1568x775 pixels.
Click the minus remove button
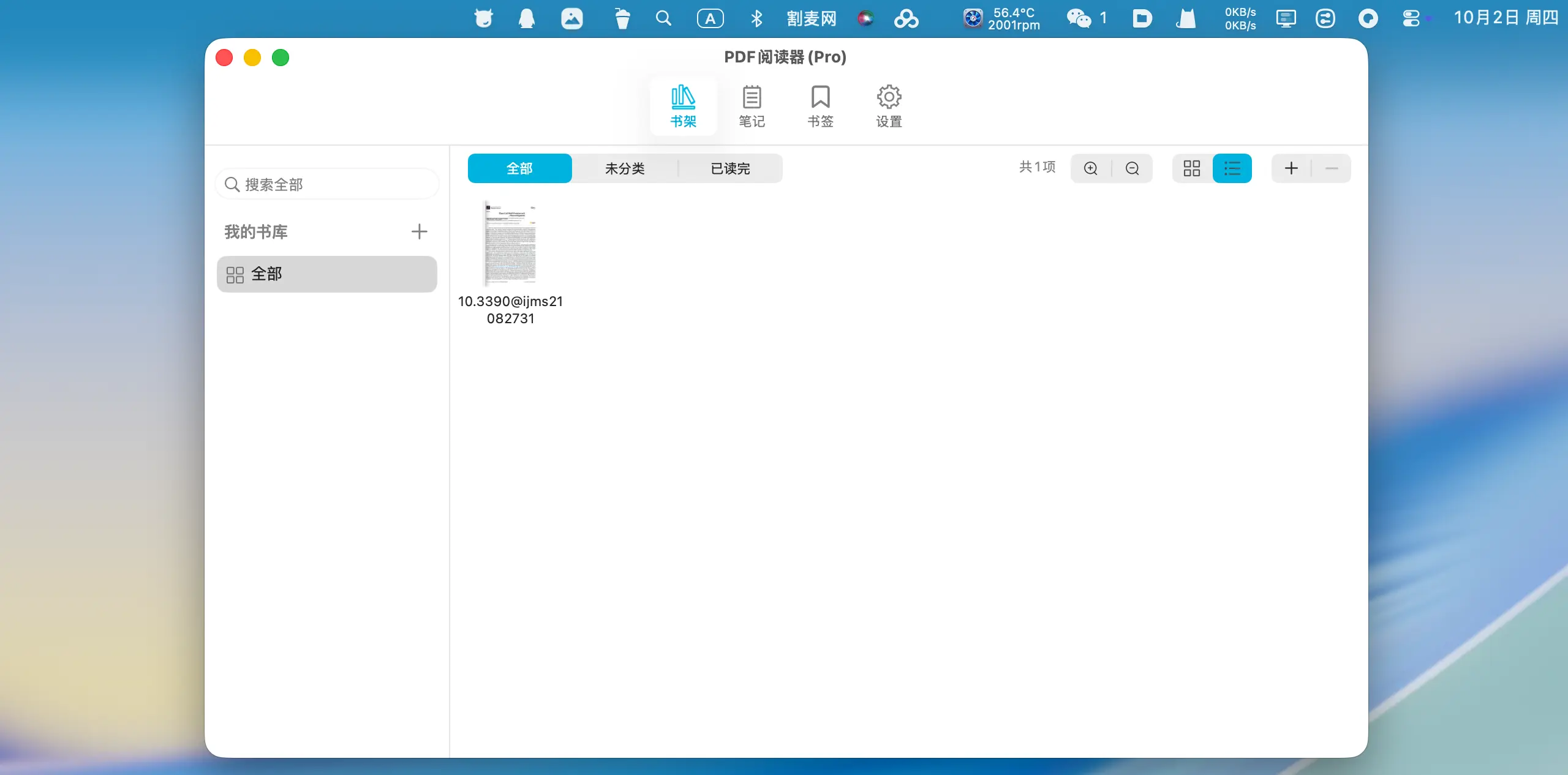click(1332, 168)
